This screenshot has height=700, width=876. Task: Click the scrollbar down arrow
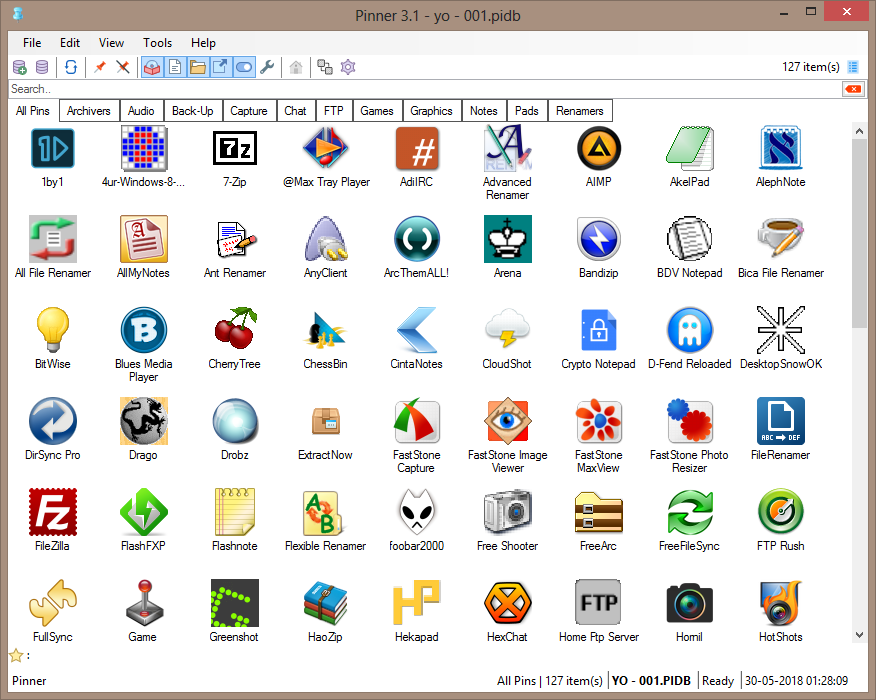859,635
